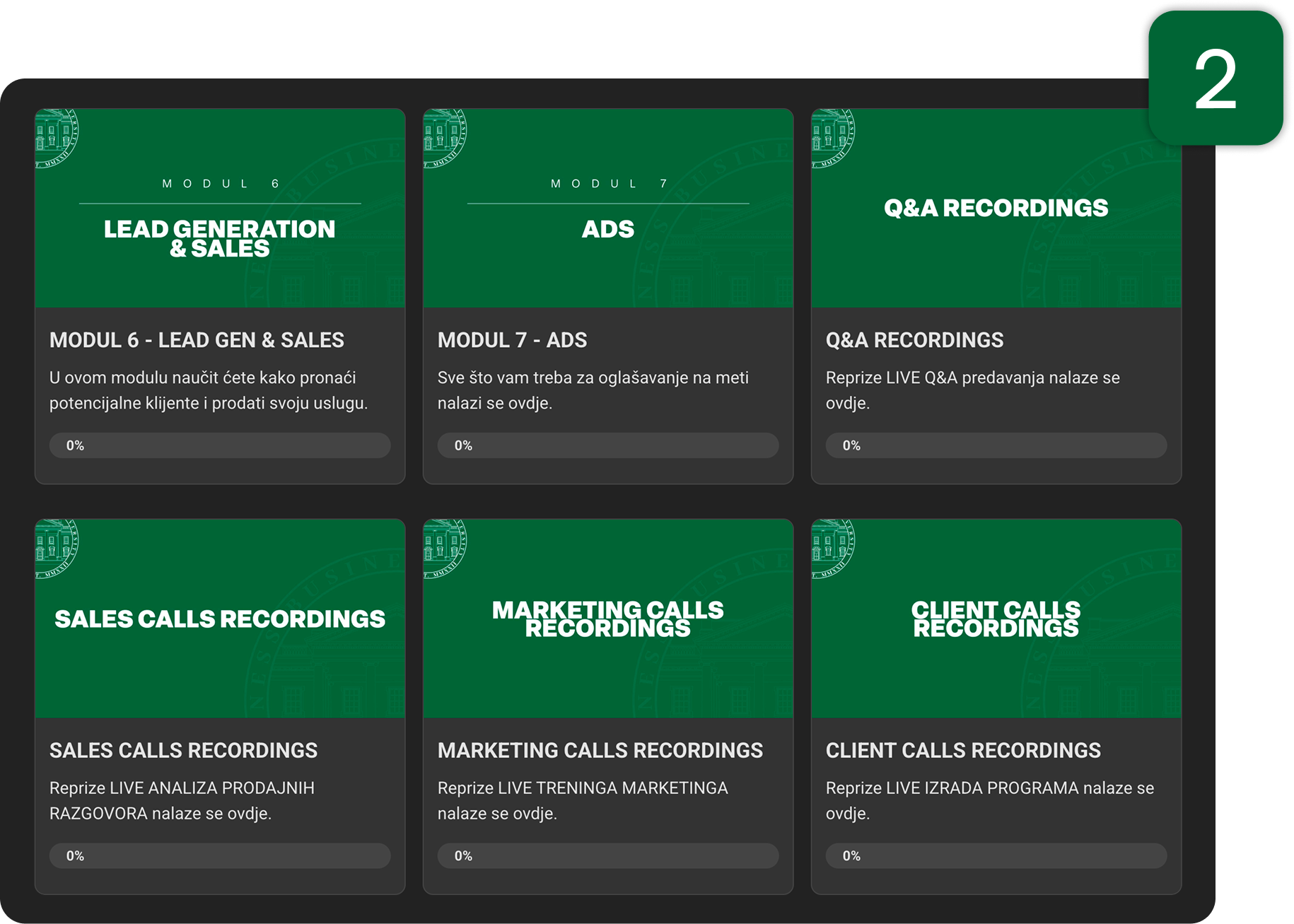Click the seal logo on Q&A Recordings card
The width and height of the screenshot is (1294, 924).
[832, 137]
